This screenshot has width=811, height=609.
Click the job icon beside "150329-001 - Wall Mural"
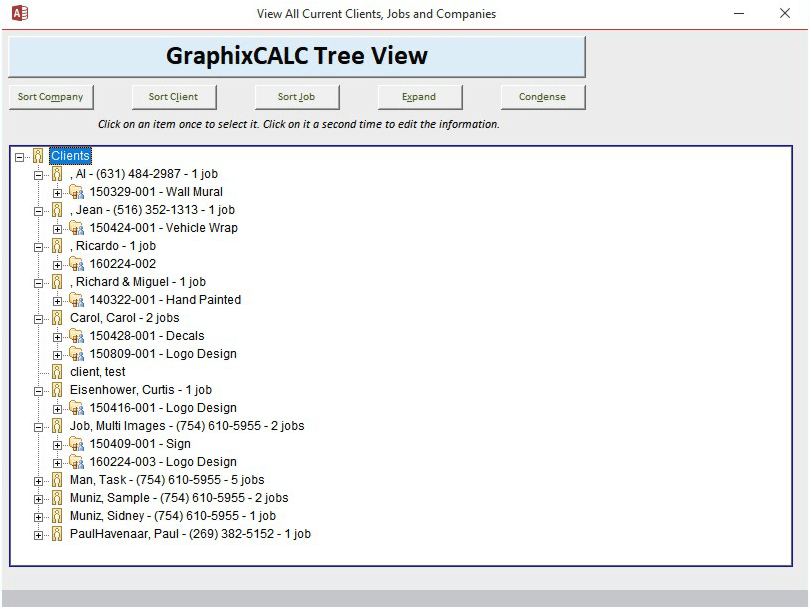pos(75,191)
